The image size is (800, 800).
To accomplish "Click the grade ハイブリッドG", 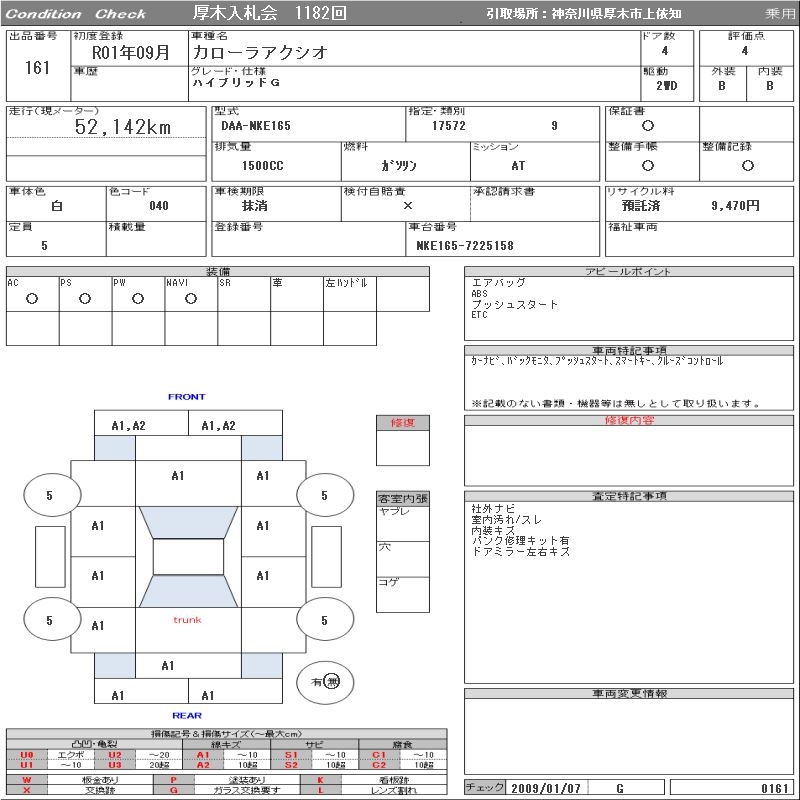I will click(236, 83).
